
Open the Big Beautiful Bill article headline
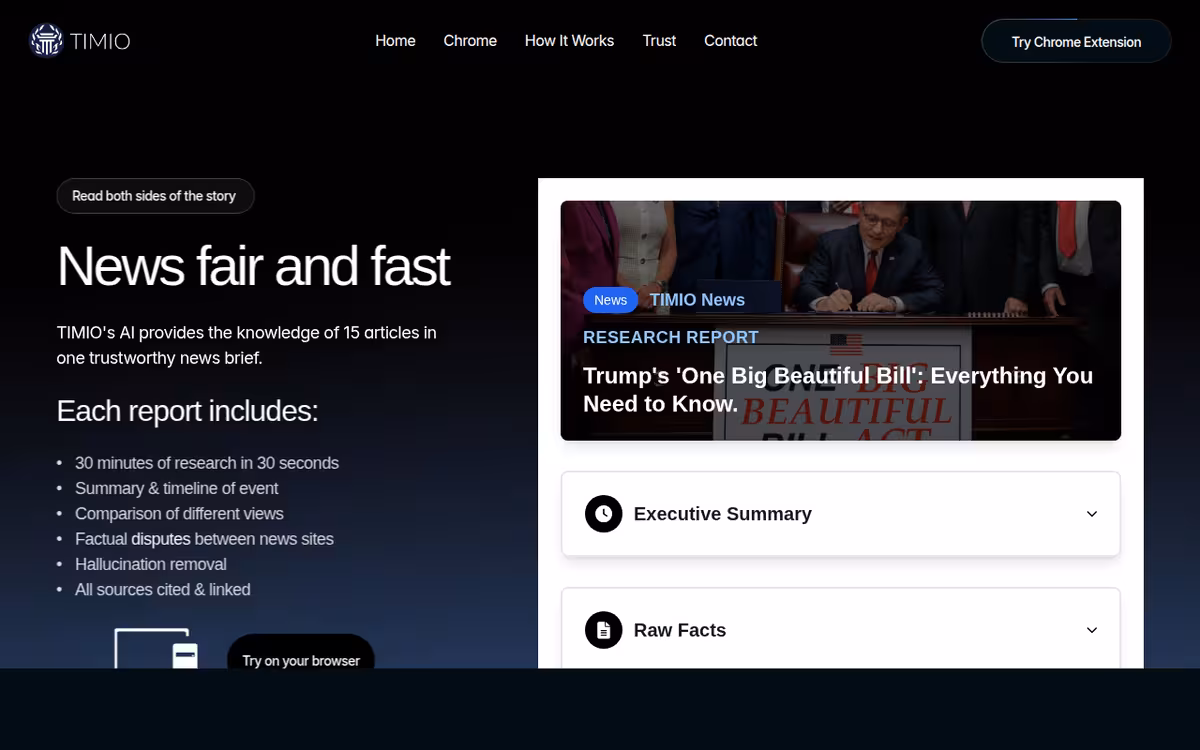point(838,390)
